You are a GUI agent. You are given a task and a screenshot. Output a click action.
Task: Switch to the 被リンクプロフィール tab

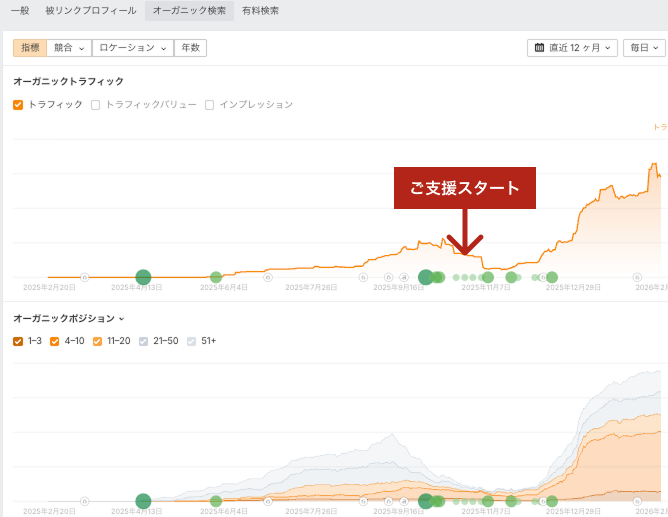(91, 11)
